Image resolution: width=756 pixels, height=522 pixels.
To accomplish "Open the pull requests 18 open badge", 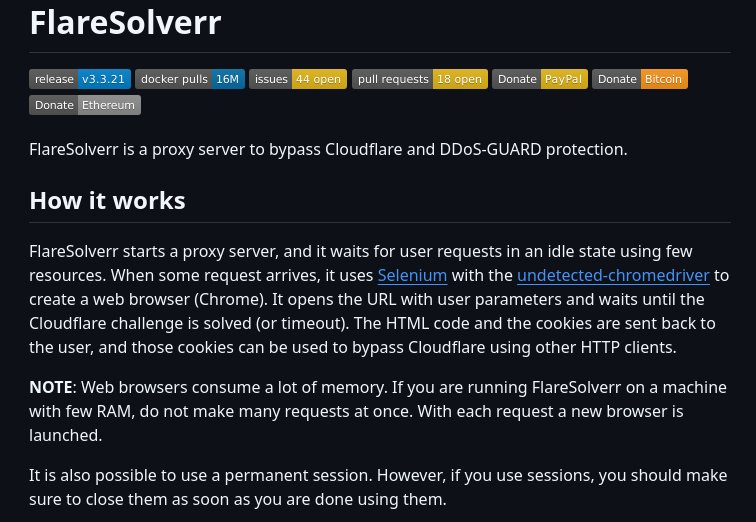I will [420, 79].
